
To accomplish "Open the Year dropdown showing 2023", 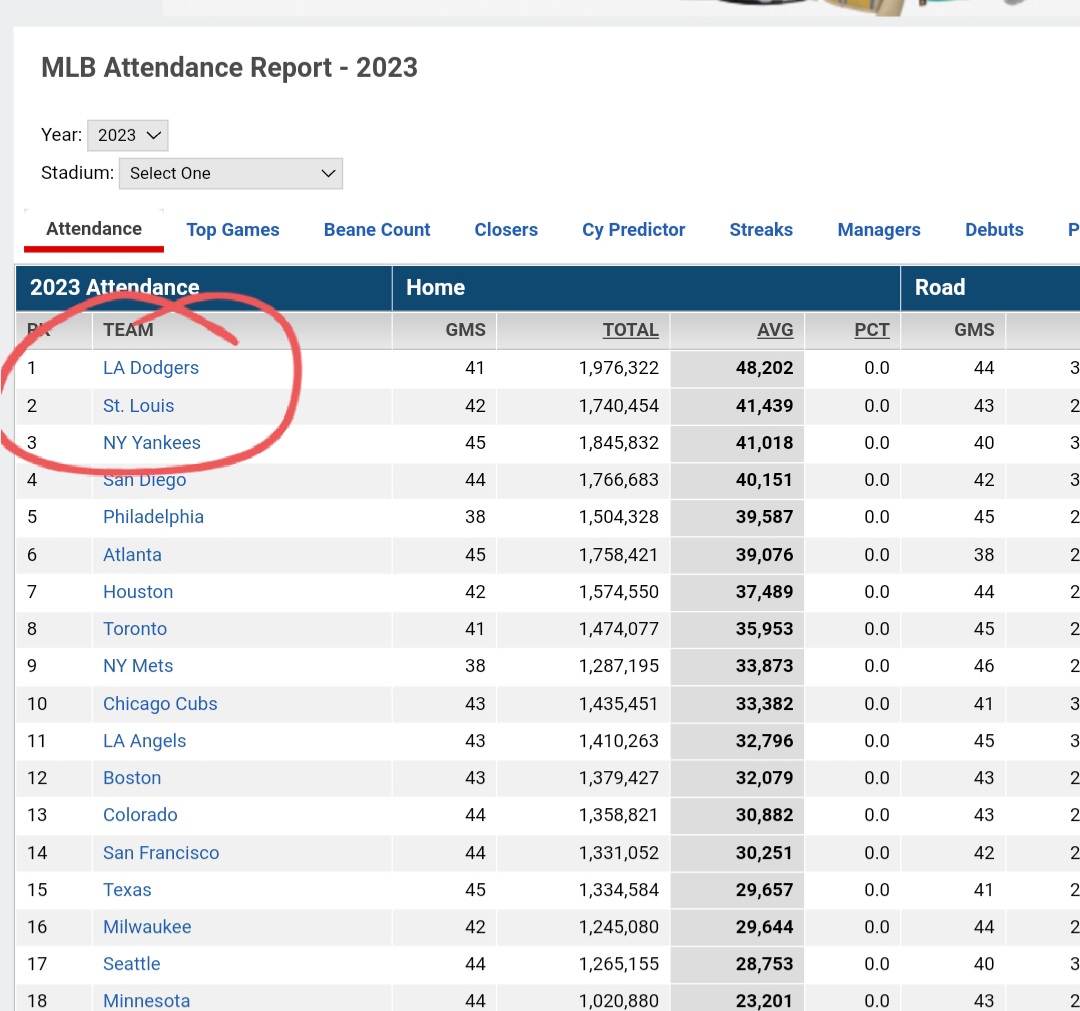I will click(128, 135).
